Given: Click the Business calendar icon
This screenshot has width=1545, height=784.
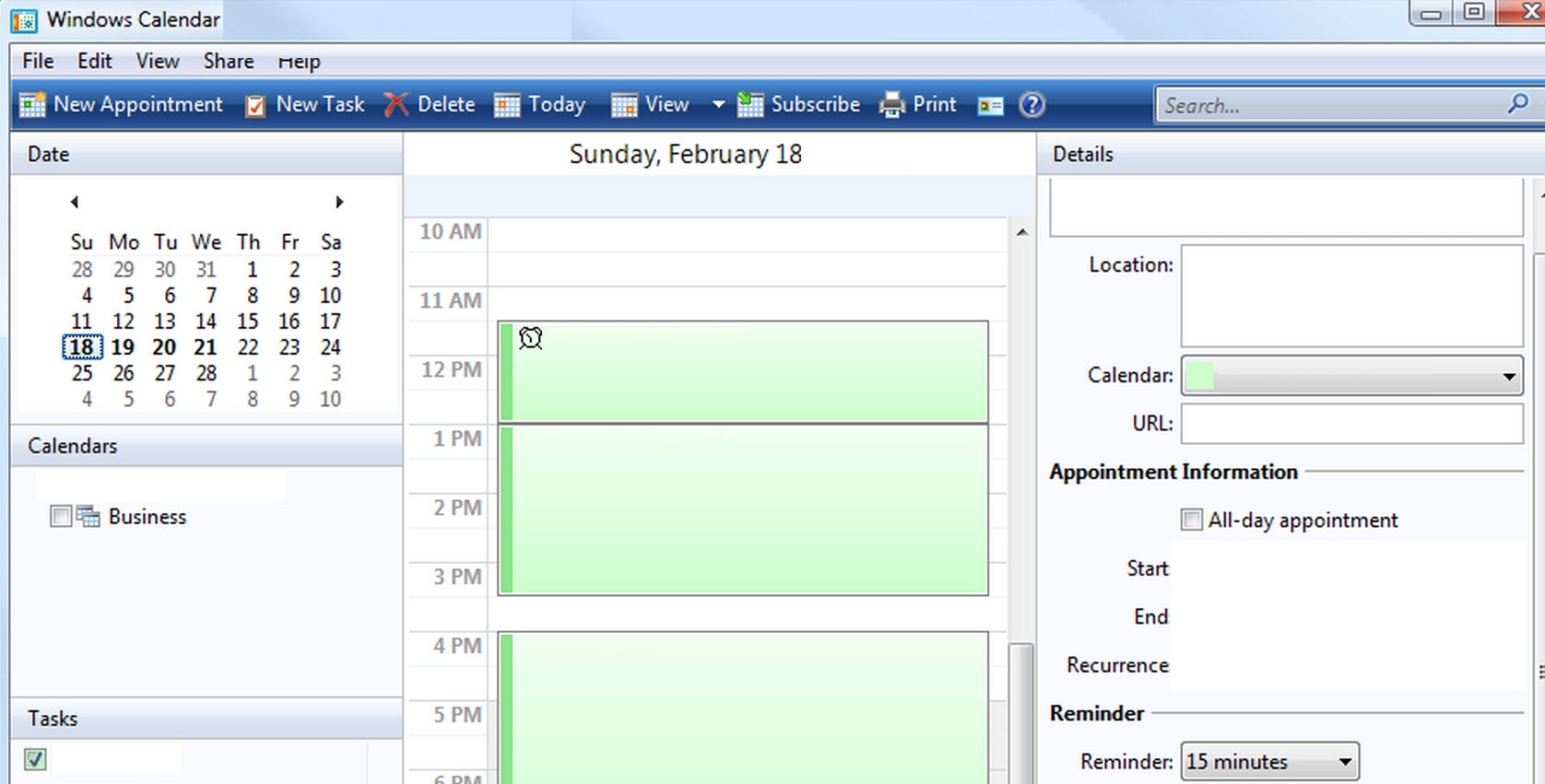Looking at the screenshot, I should (88, 516).
